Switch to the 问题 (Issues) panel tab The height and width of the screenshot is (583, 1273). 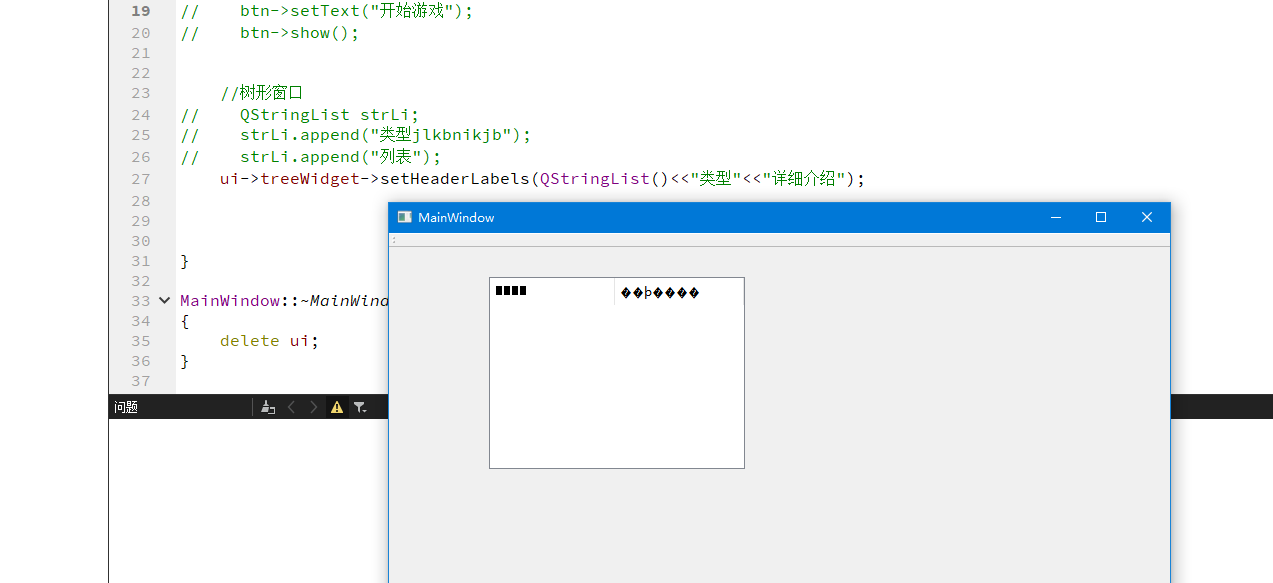pos(125,407)
